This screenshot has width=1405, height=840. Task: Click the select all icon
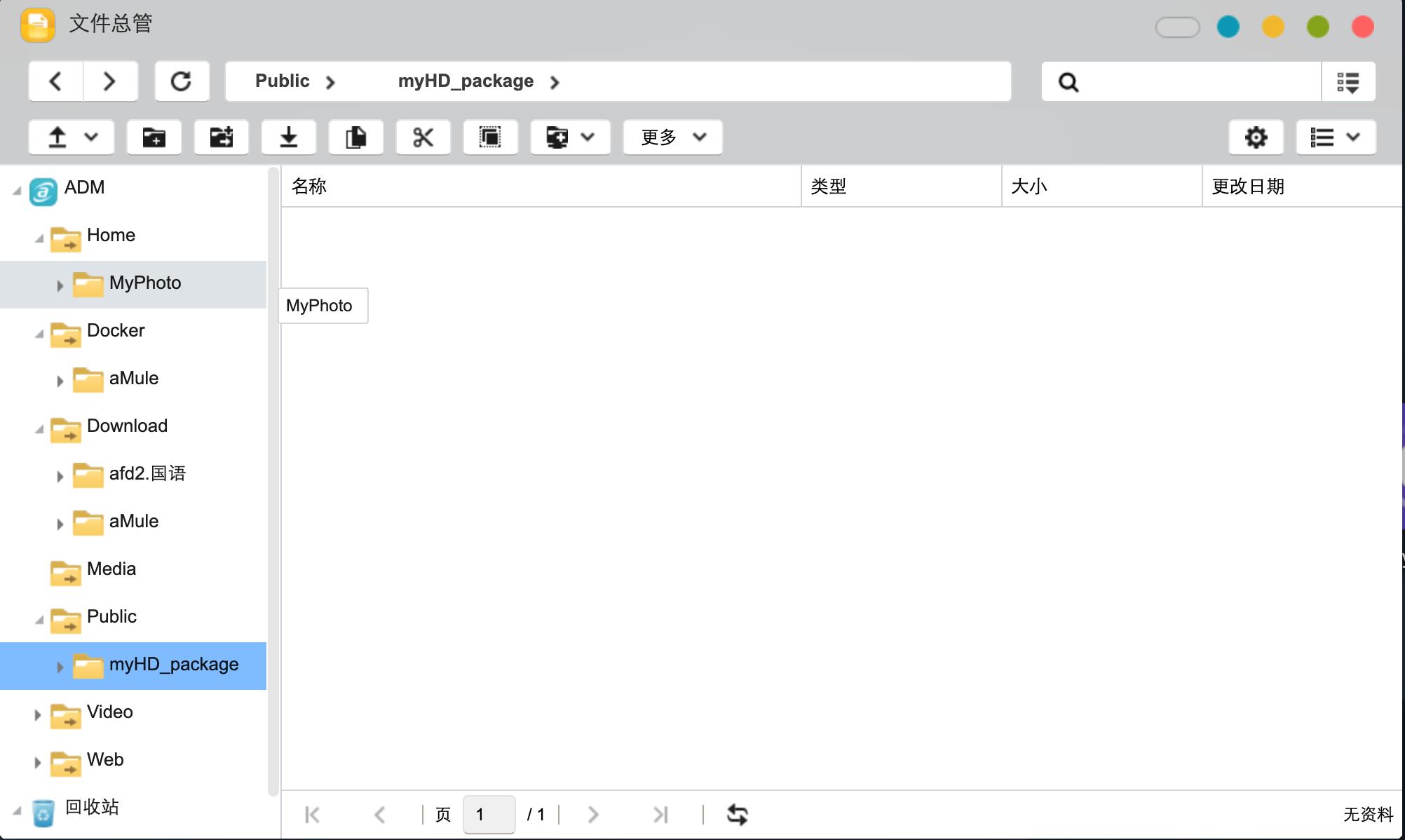click(x=490, y=137)
